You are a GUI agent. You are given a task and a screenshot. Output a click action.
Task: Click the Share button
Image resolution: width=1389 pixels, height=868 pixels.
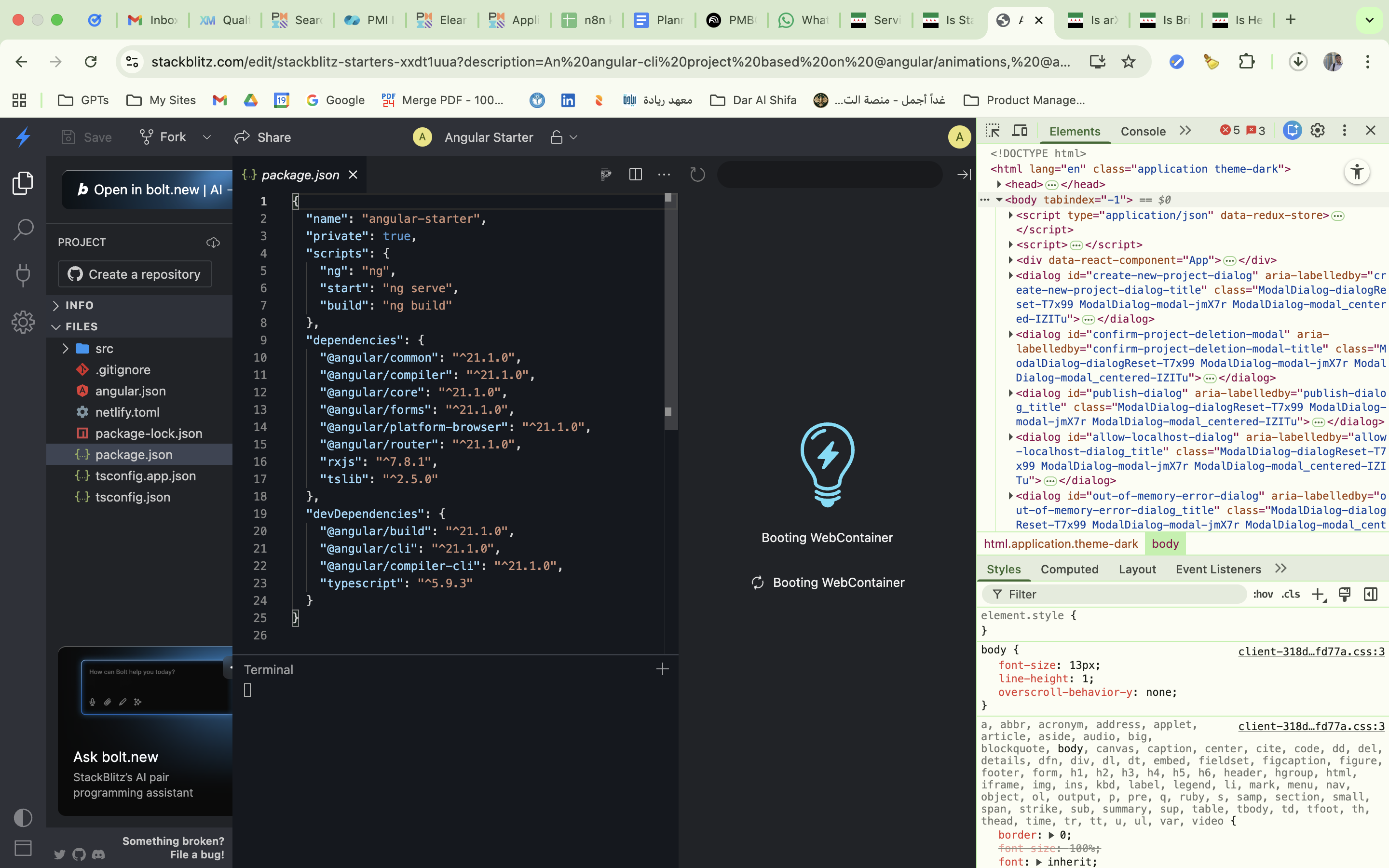pos(263,137)
